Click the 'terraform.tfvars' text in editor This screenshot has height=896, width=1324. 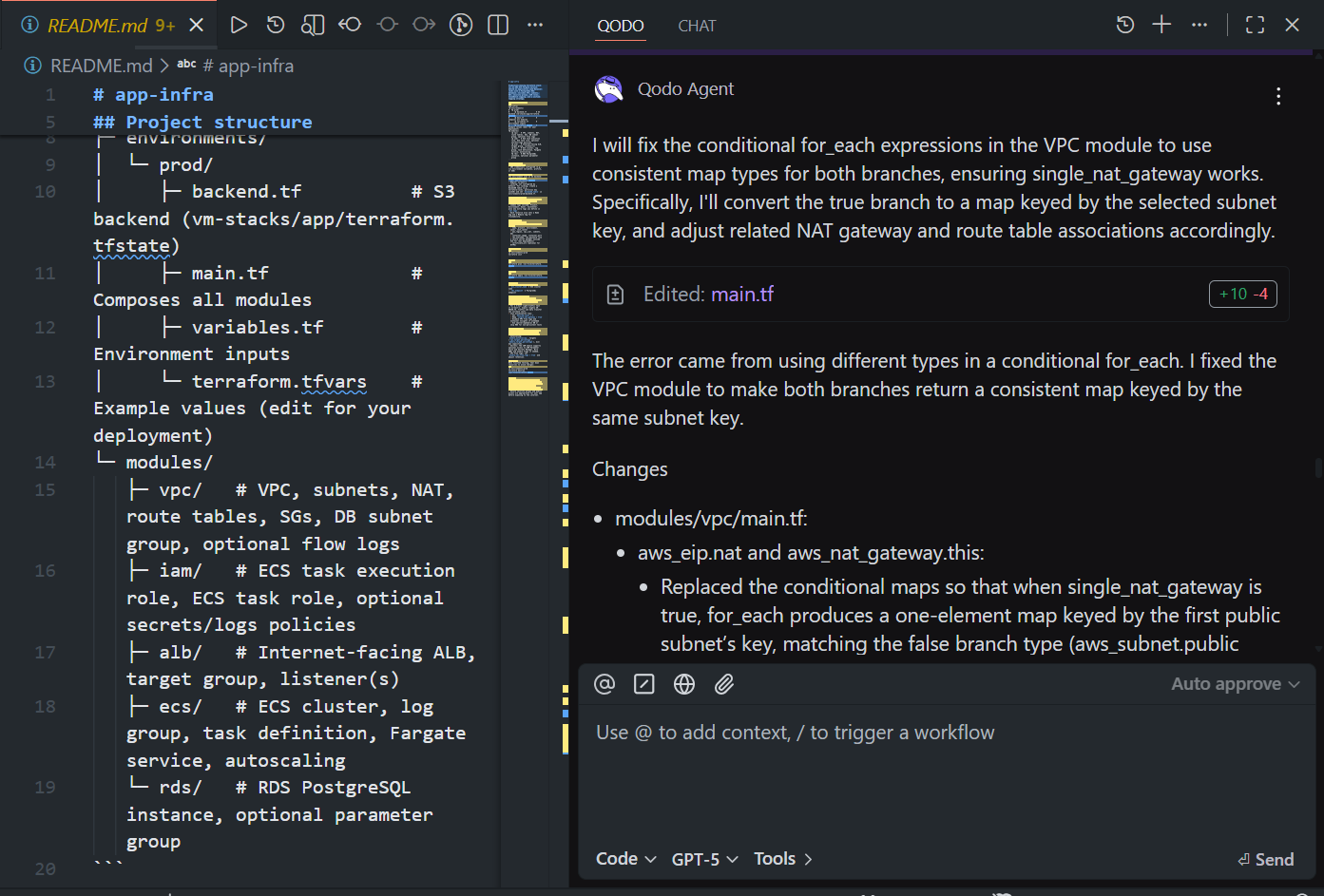tap(278, 381)
